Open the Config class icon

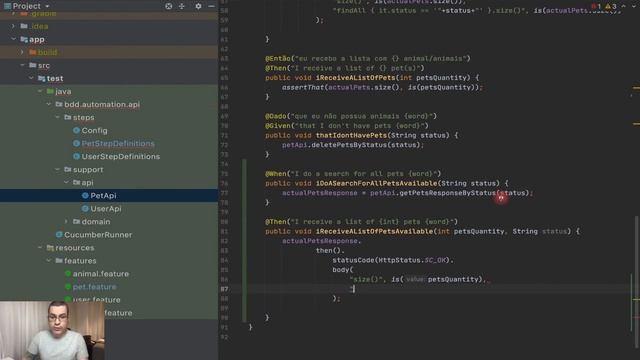point(76,130)
